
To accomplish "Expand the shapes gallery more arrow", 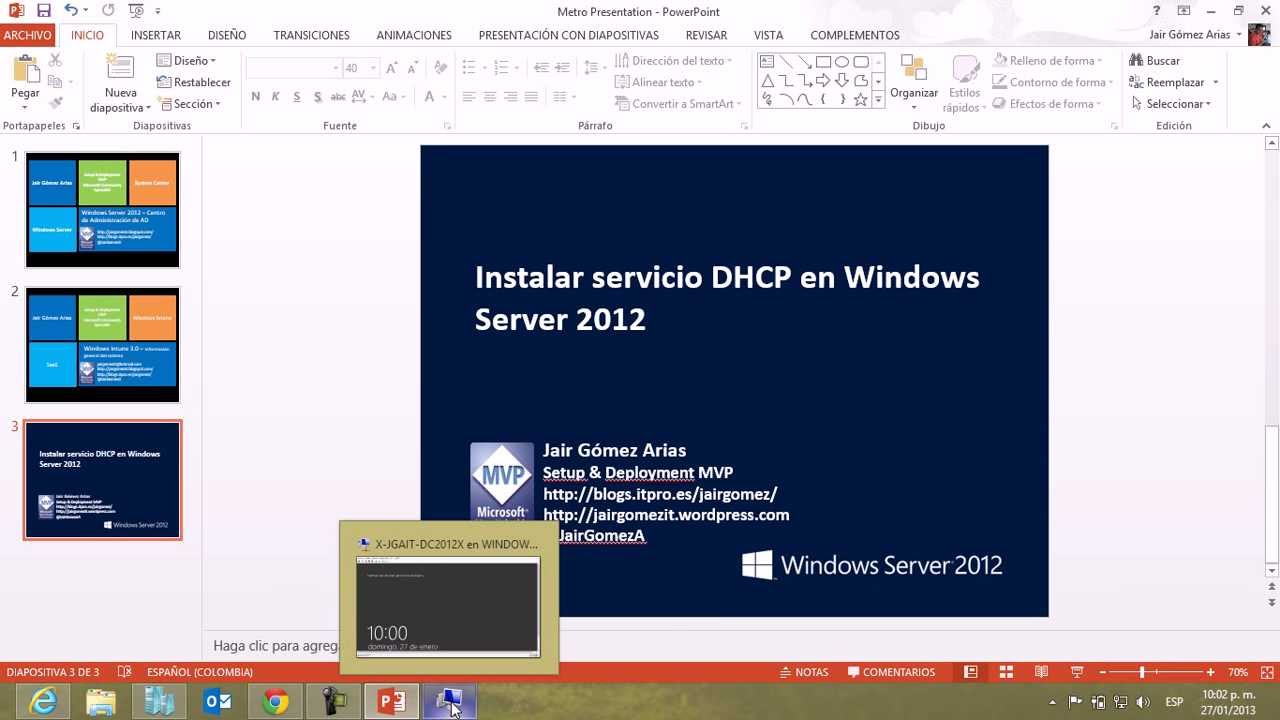I will (x=879, y=99).
